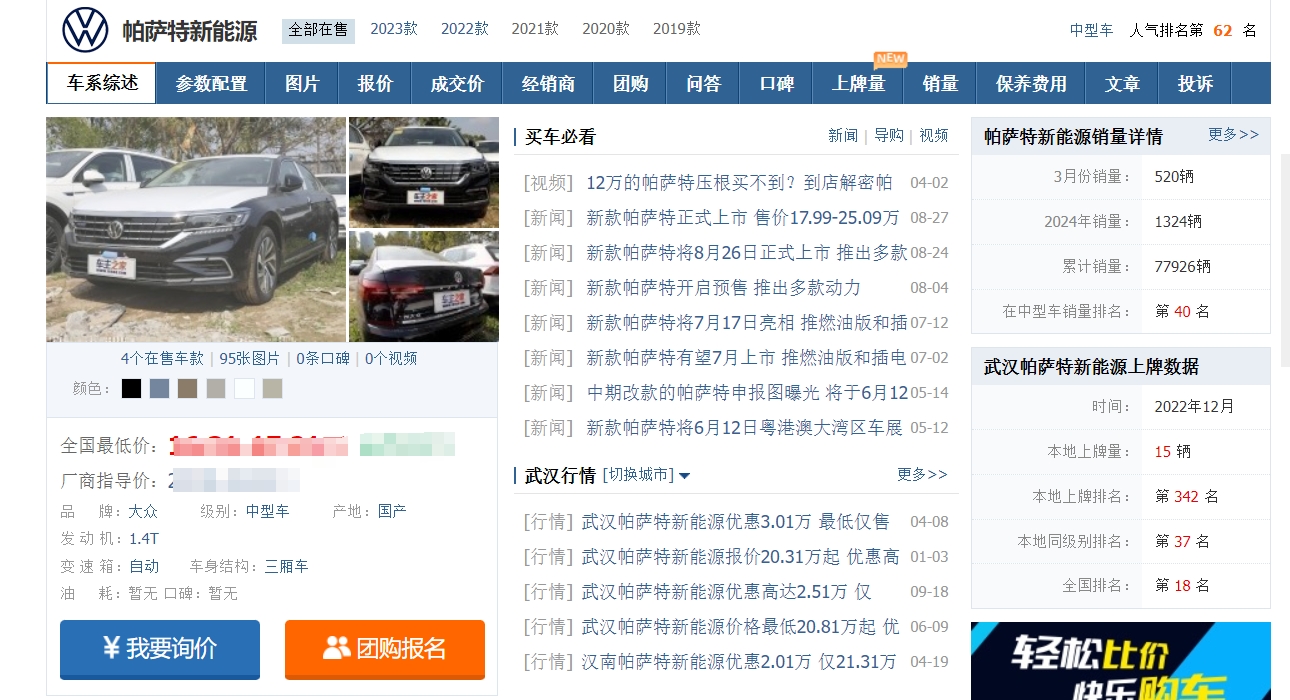Open the large front view car photo
Image resolution: width=1290 pixels, height=700 pixels.
[x=196, y=229]
